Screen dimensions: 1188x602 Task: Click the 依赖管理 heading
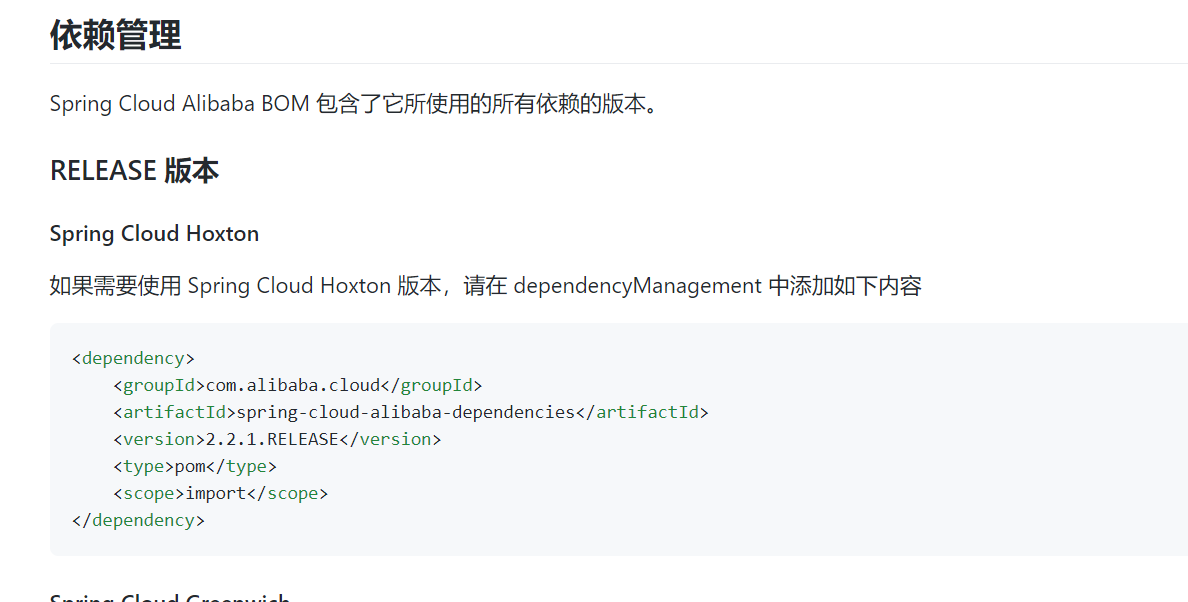click(x=115, y=35)
